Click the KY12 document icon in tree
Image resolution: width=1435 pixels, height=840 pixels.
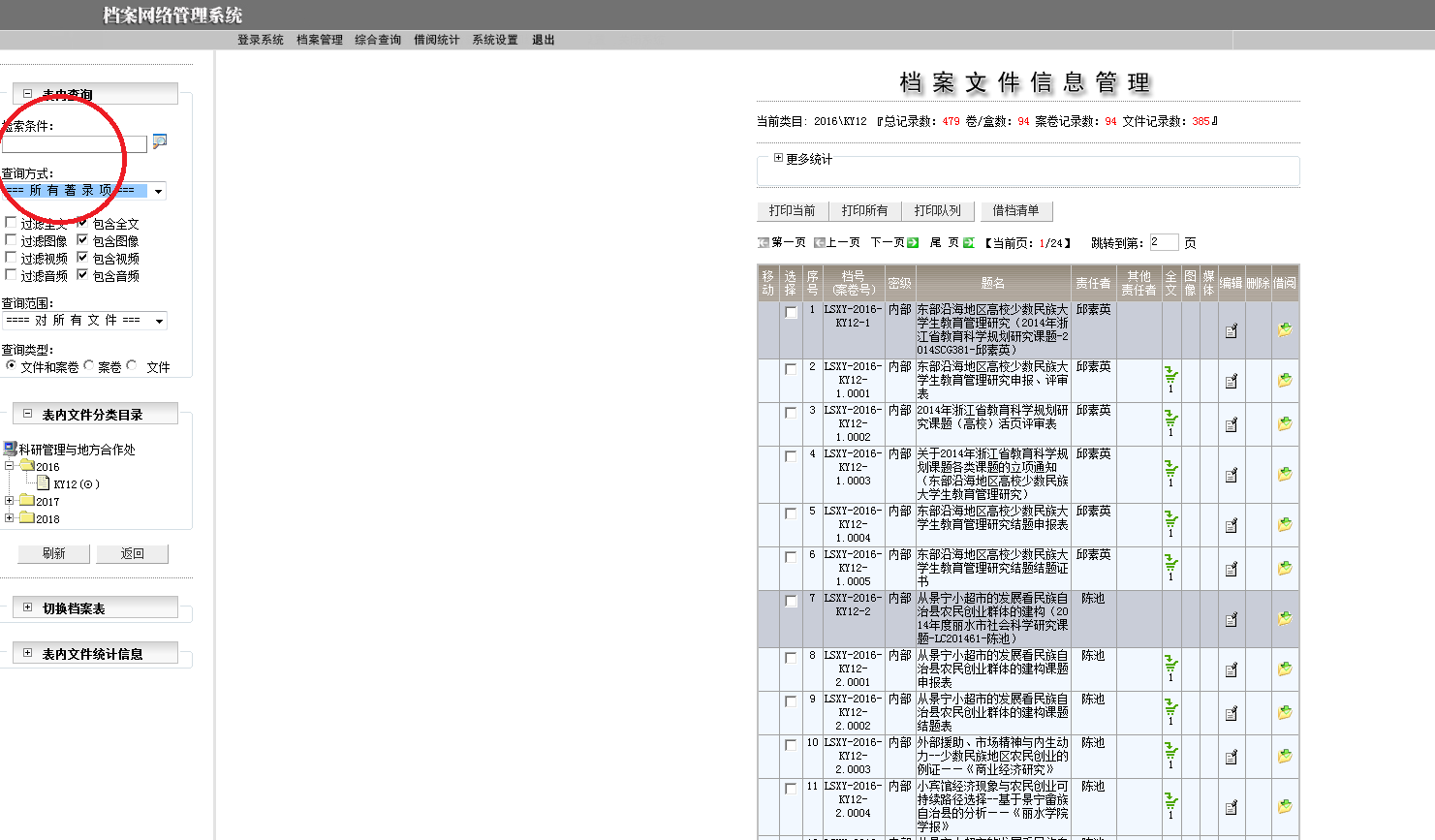44,483
